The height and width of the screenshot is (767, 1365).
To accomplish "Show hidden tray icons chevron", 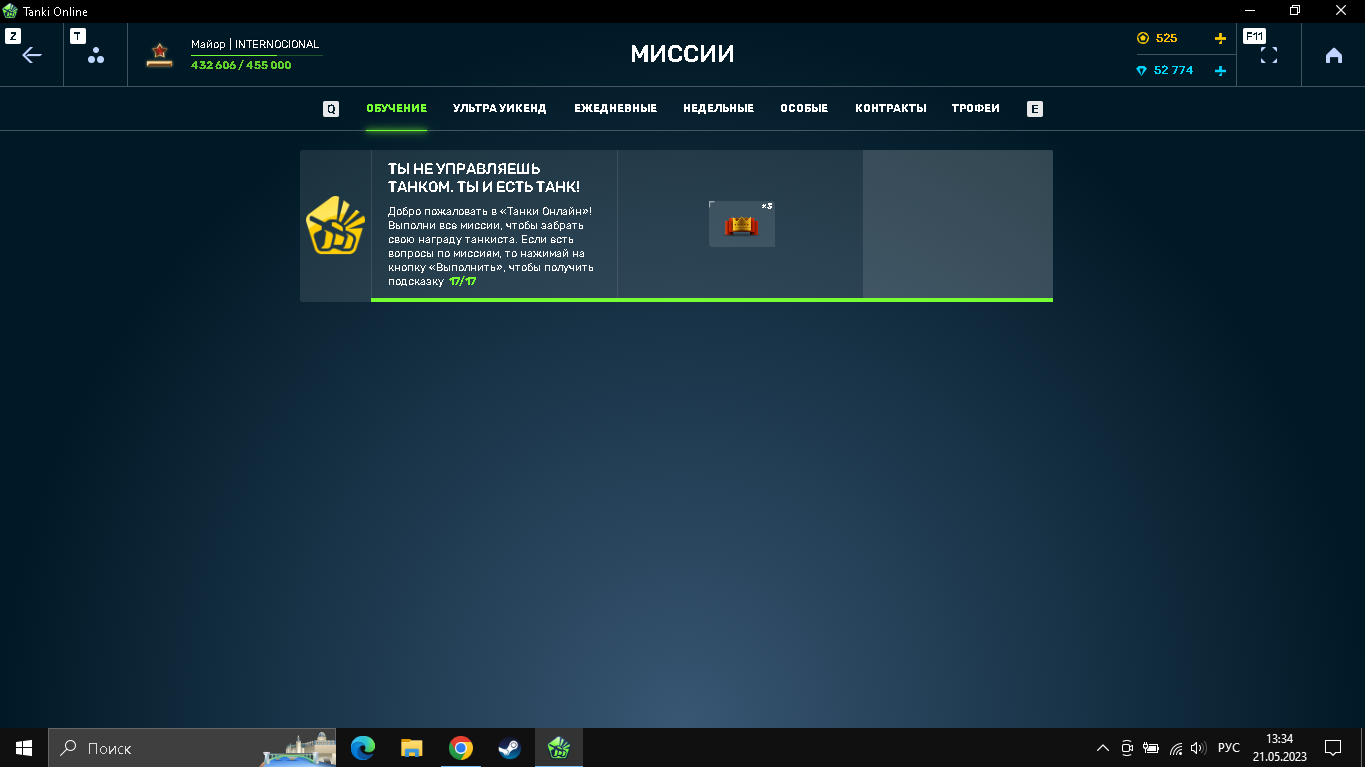I will [x=1103, y=748].
